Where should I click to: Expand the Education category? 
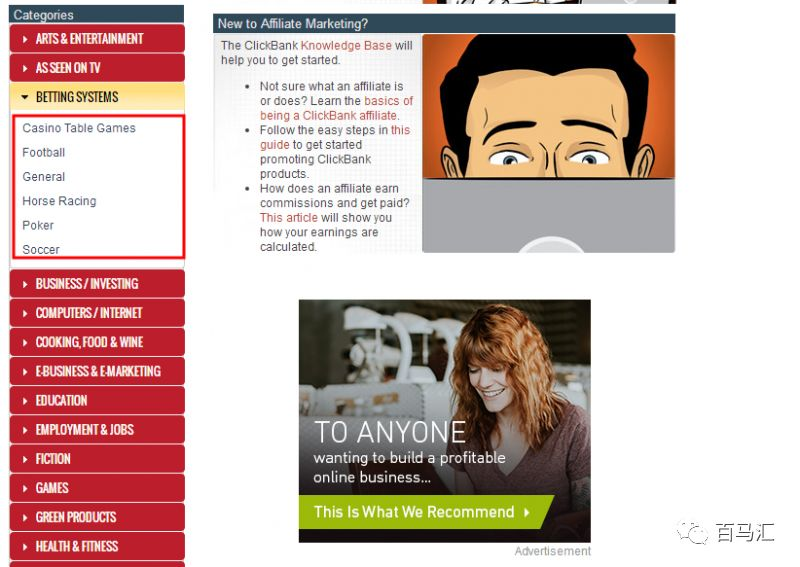[x=97, y=400]
